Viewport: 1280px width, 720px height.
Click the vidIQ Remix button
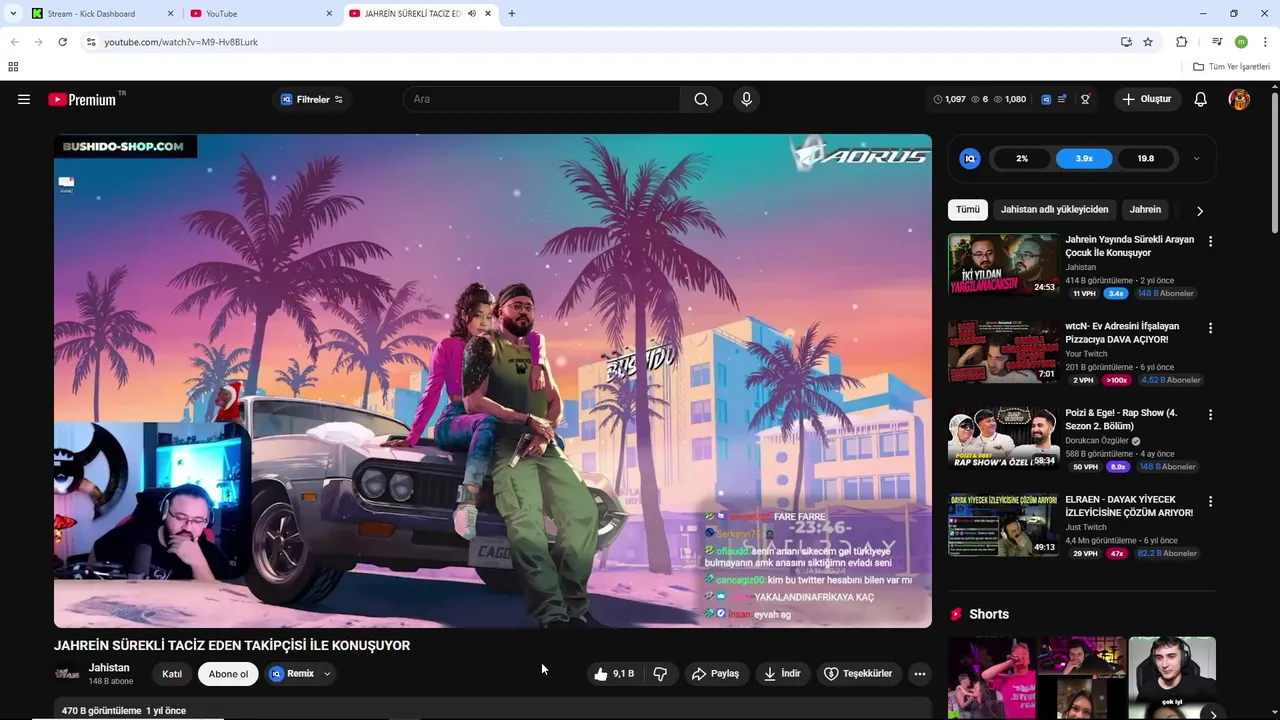(x=293, y=674)
